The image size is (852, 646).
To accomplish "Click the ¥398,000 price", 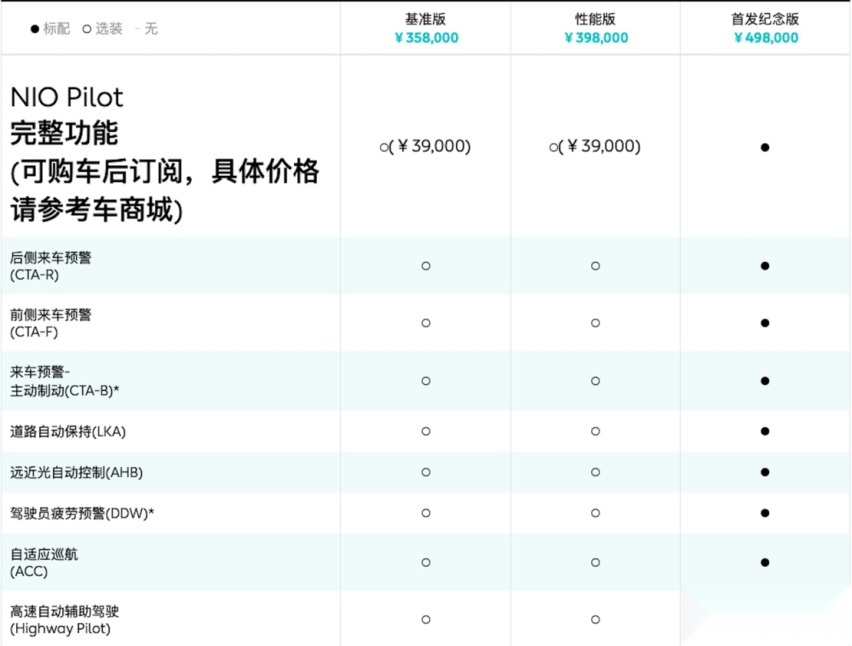I will point(596,37).
